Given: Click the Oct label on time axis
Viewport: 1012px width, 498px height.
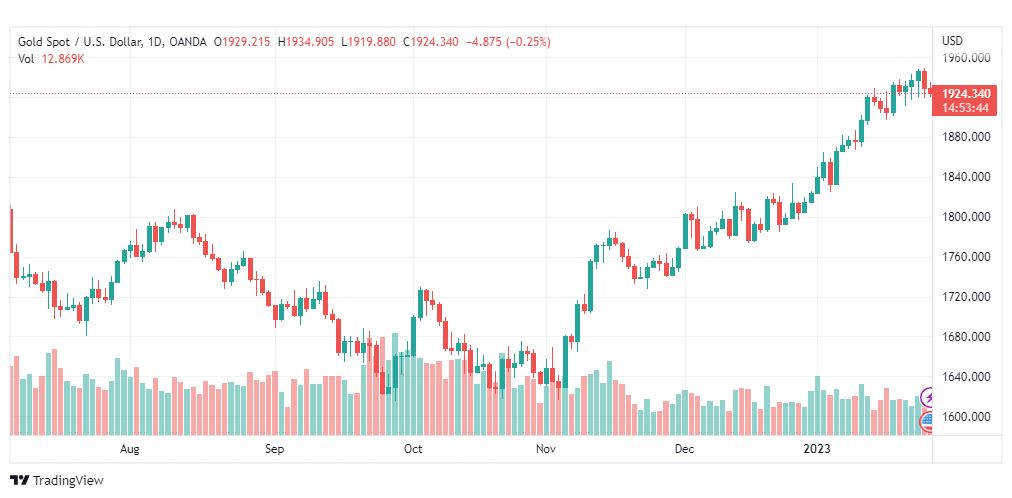Looking at the screenshot, I should (413, 450).
